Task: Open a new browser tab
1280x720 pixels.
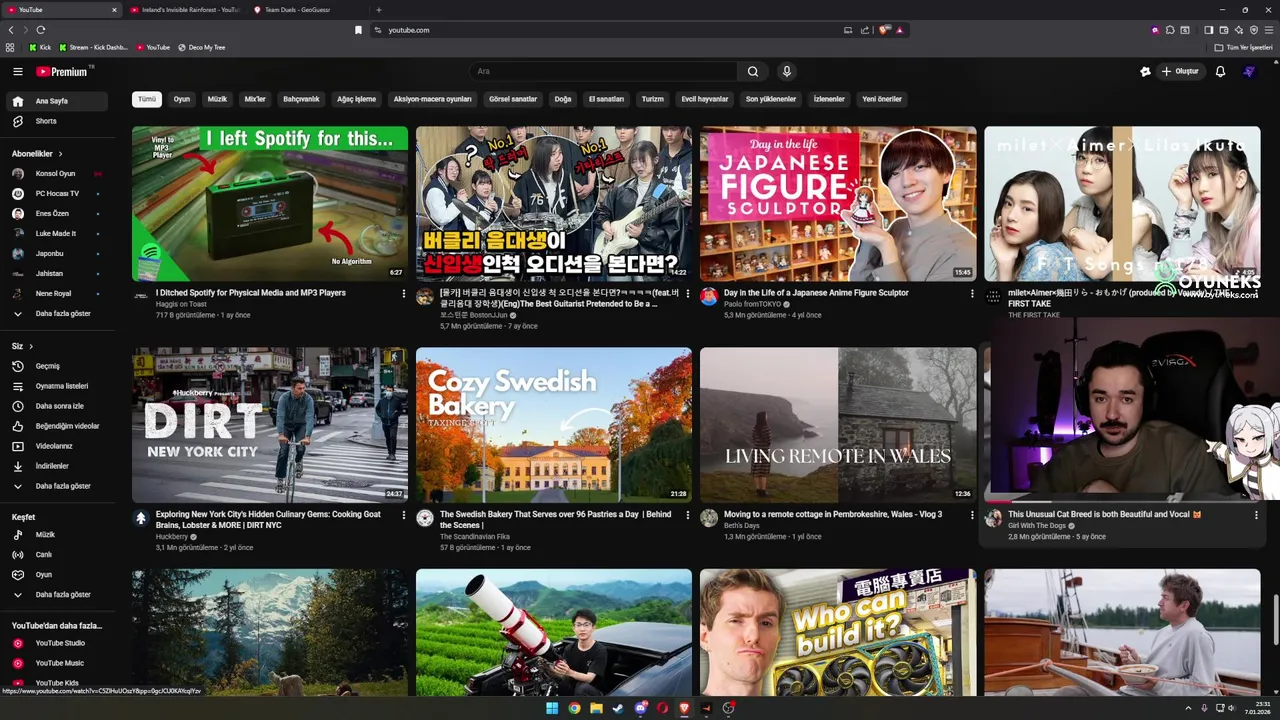Action: pos(378,10)
